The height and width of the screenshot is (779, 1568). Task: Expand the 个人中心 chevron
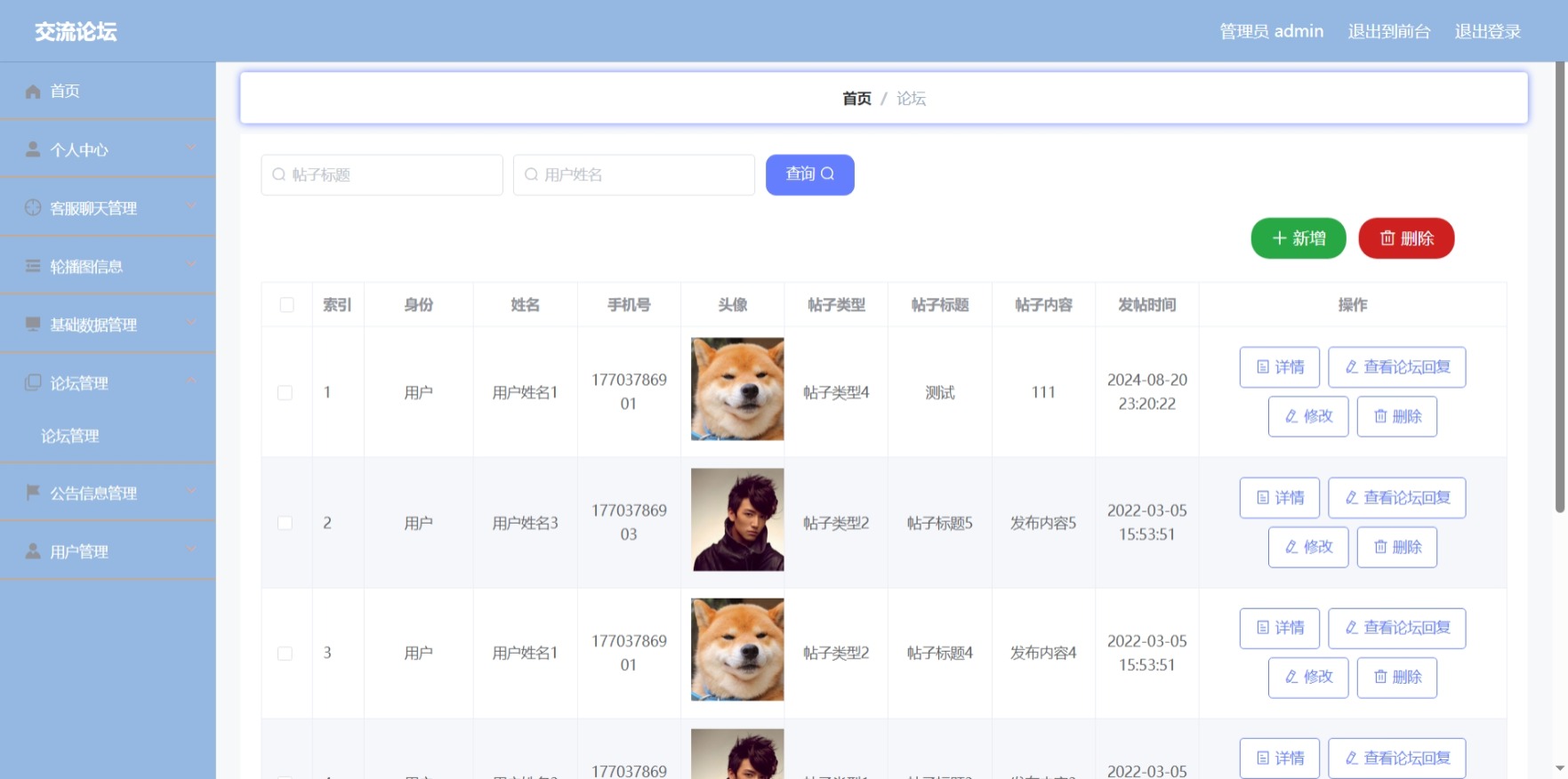point(191,148)
